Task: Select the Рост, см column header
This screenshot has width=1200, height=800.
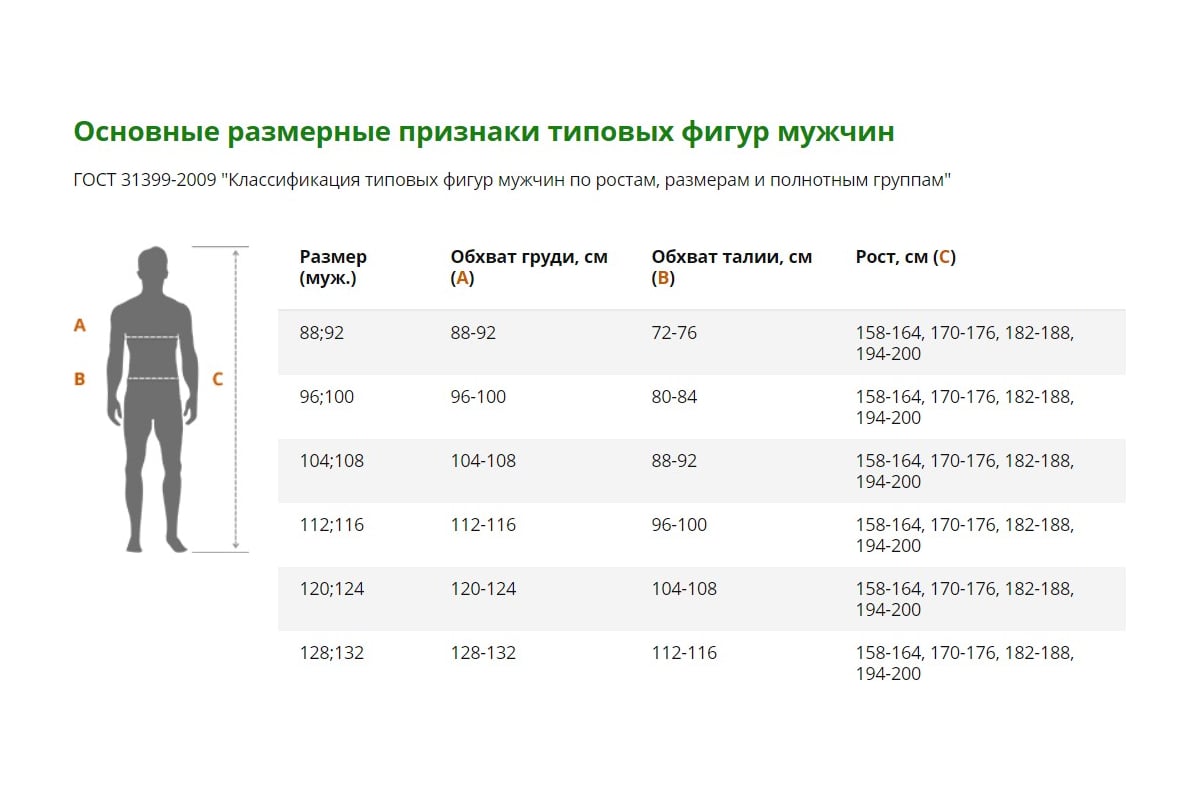Action: 905,257
